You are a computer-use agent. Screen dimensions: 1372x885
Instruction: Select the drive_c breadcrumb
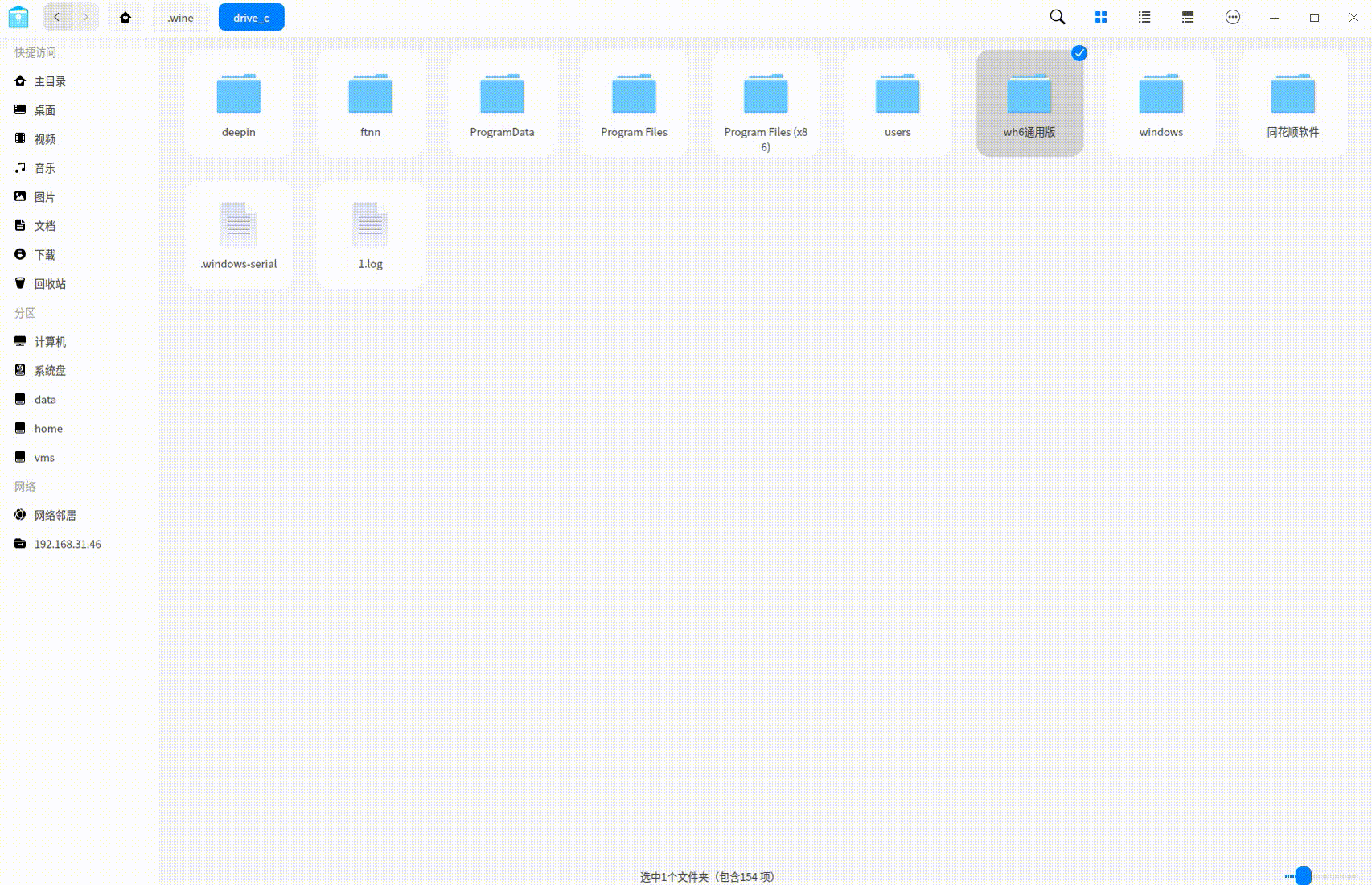pos(252,17)
